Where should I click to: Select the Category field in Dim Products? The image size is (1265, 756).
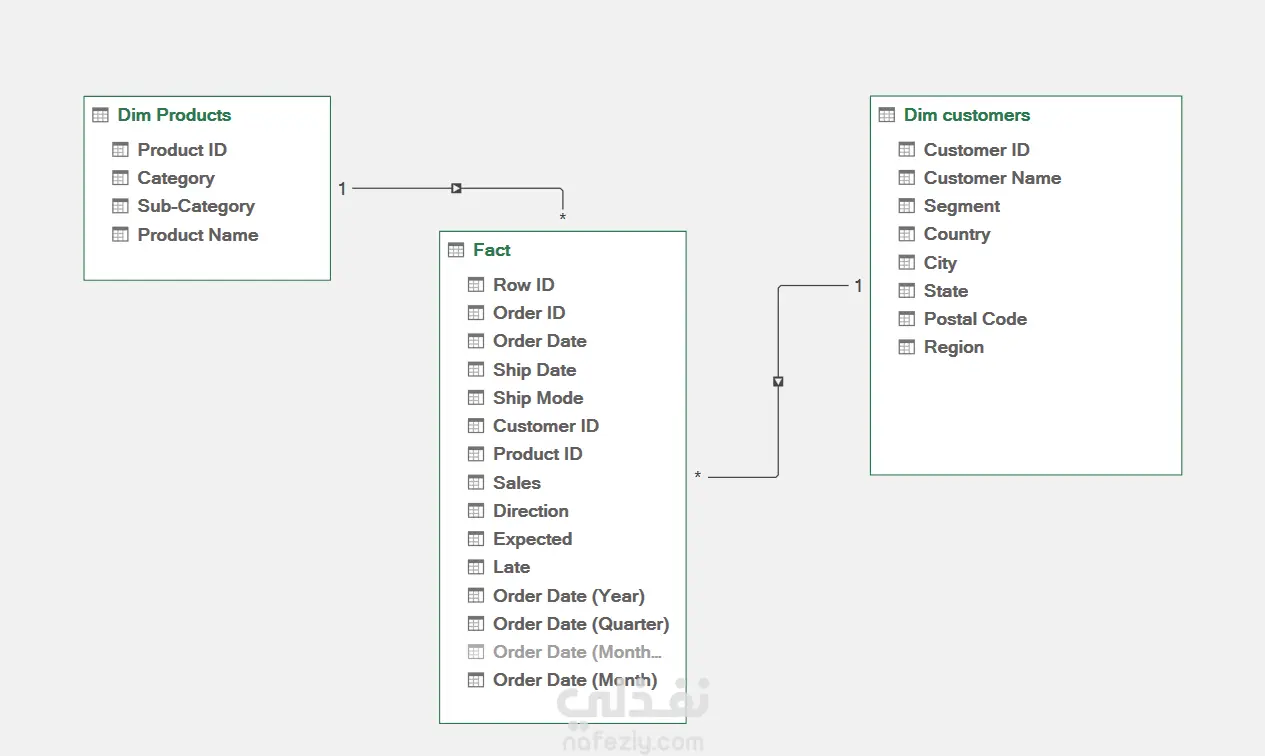click(176, 178)
